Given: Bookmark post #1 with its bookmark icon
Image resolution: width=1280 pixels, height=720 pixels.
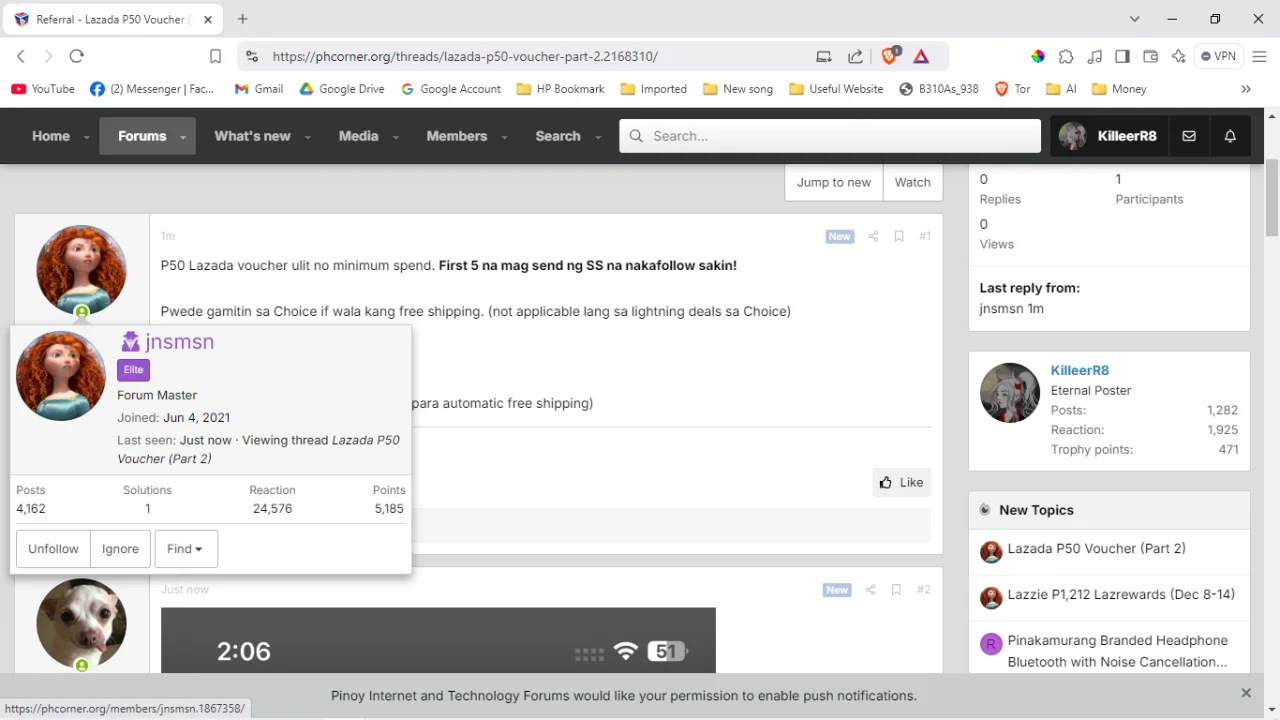Looking at the screenshot, I should click(x=899, y=237).
